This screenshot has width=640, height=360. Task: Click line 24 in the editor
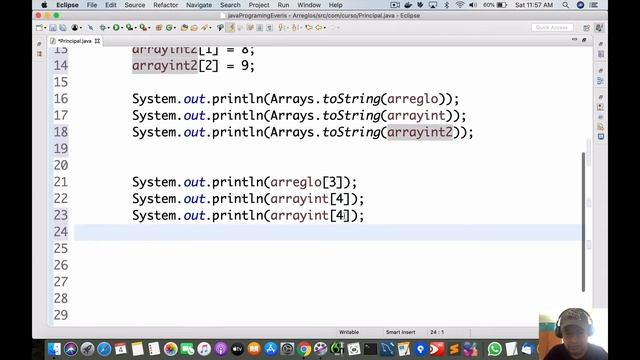pyautogui.click(x=327, y=232)
